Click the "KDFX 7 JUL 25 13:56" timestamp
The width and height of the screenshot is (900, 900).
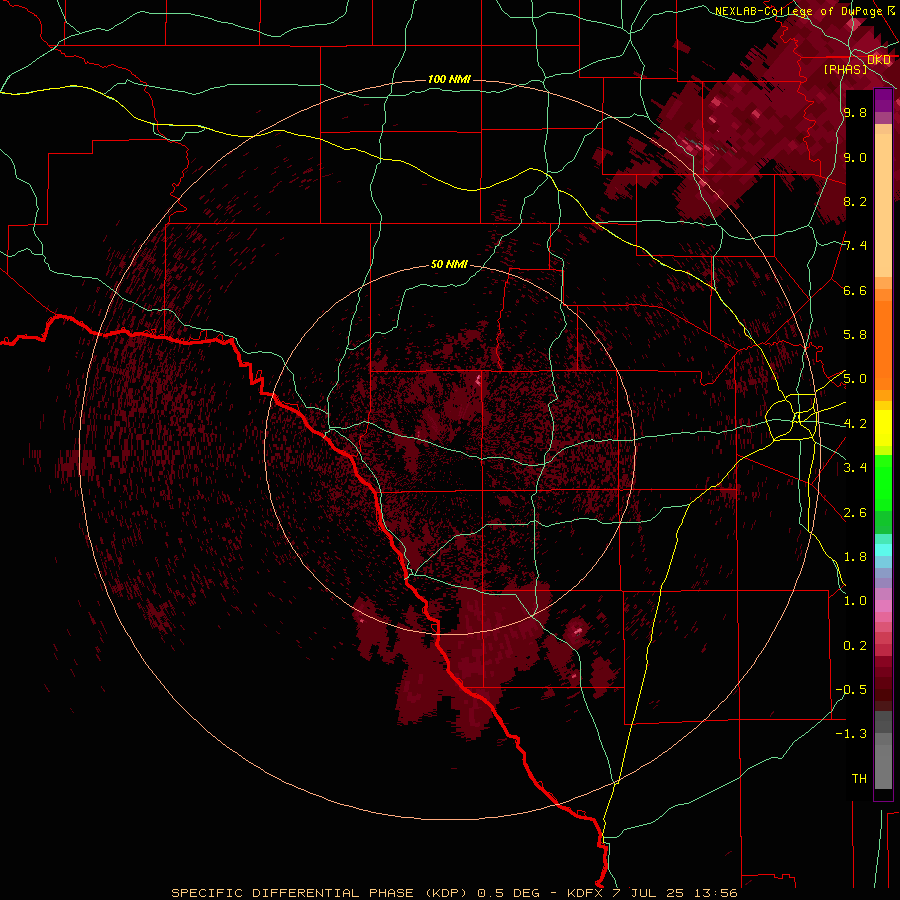652,893
